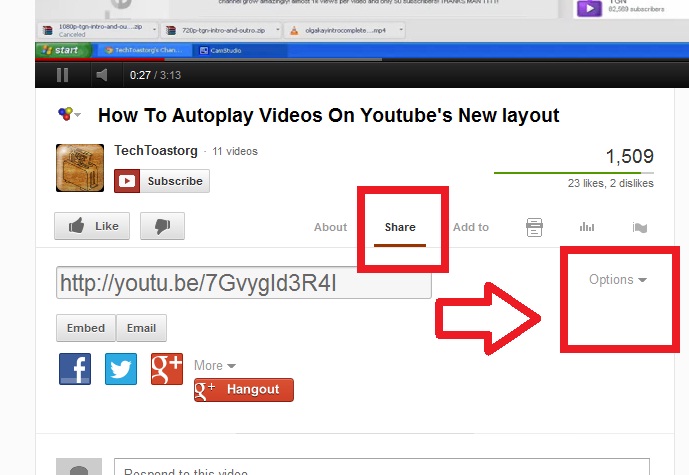Report video with flag icon
The image size is (689, 475).
click(x=639, y=227)
